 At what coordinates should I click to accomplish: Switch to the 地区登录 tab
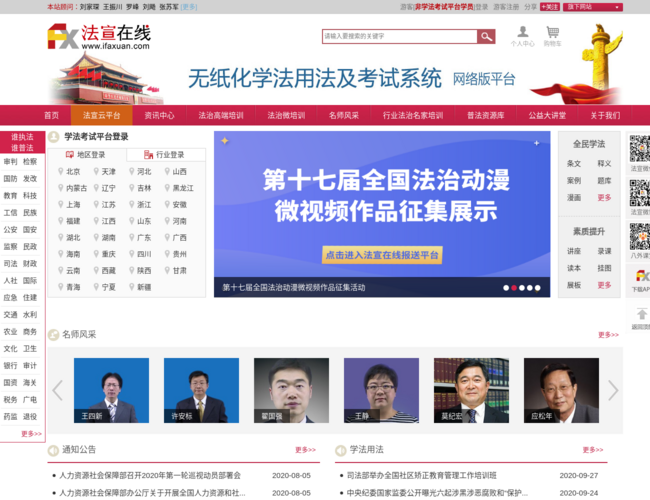pos(87,155)
